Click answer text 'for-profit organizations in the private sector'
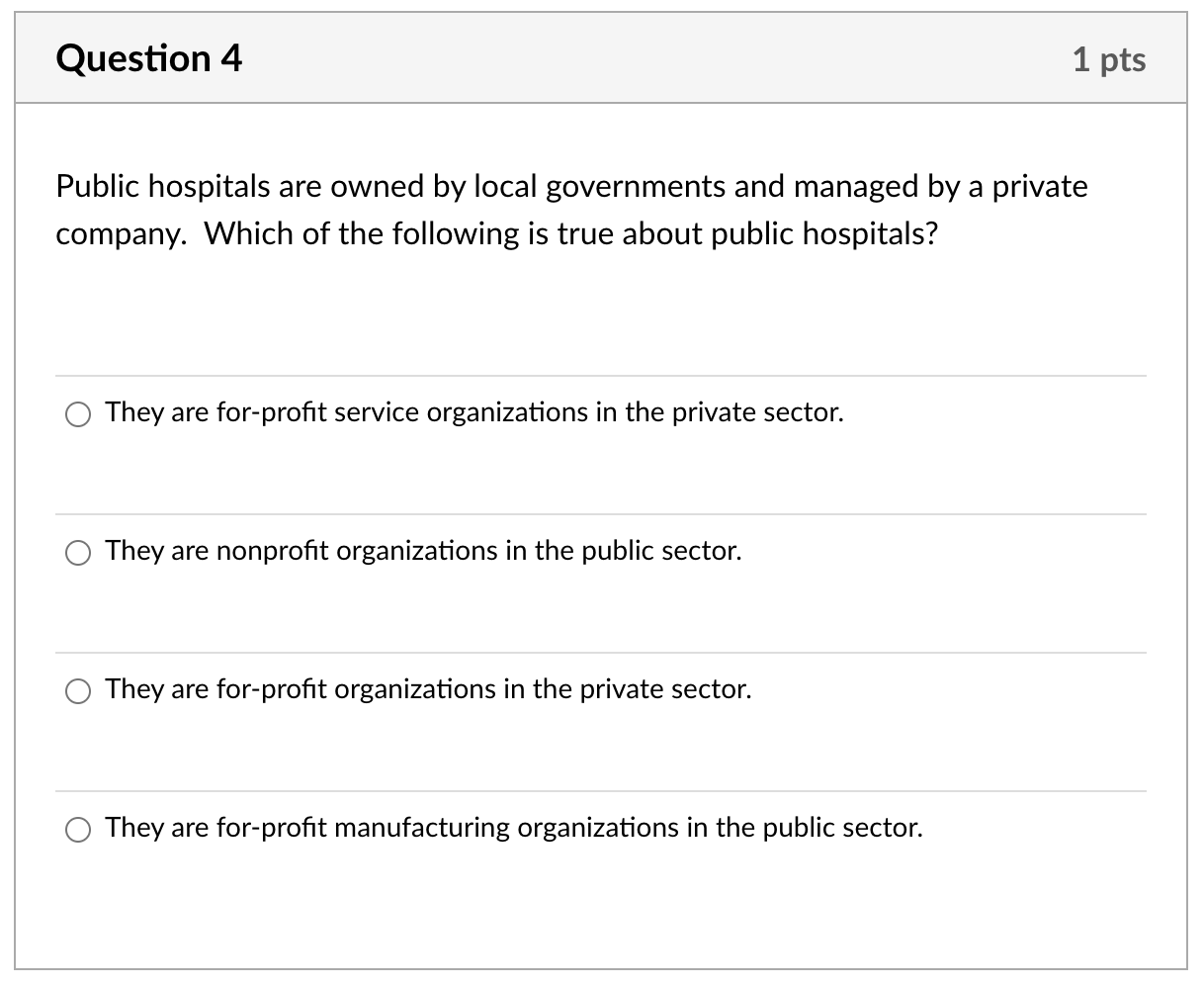Screen dimensions: 1204x987 click(x=483, y=689)
